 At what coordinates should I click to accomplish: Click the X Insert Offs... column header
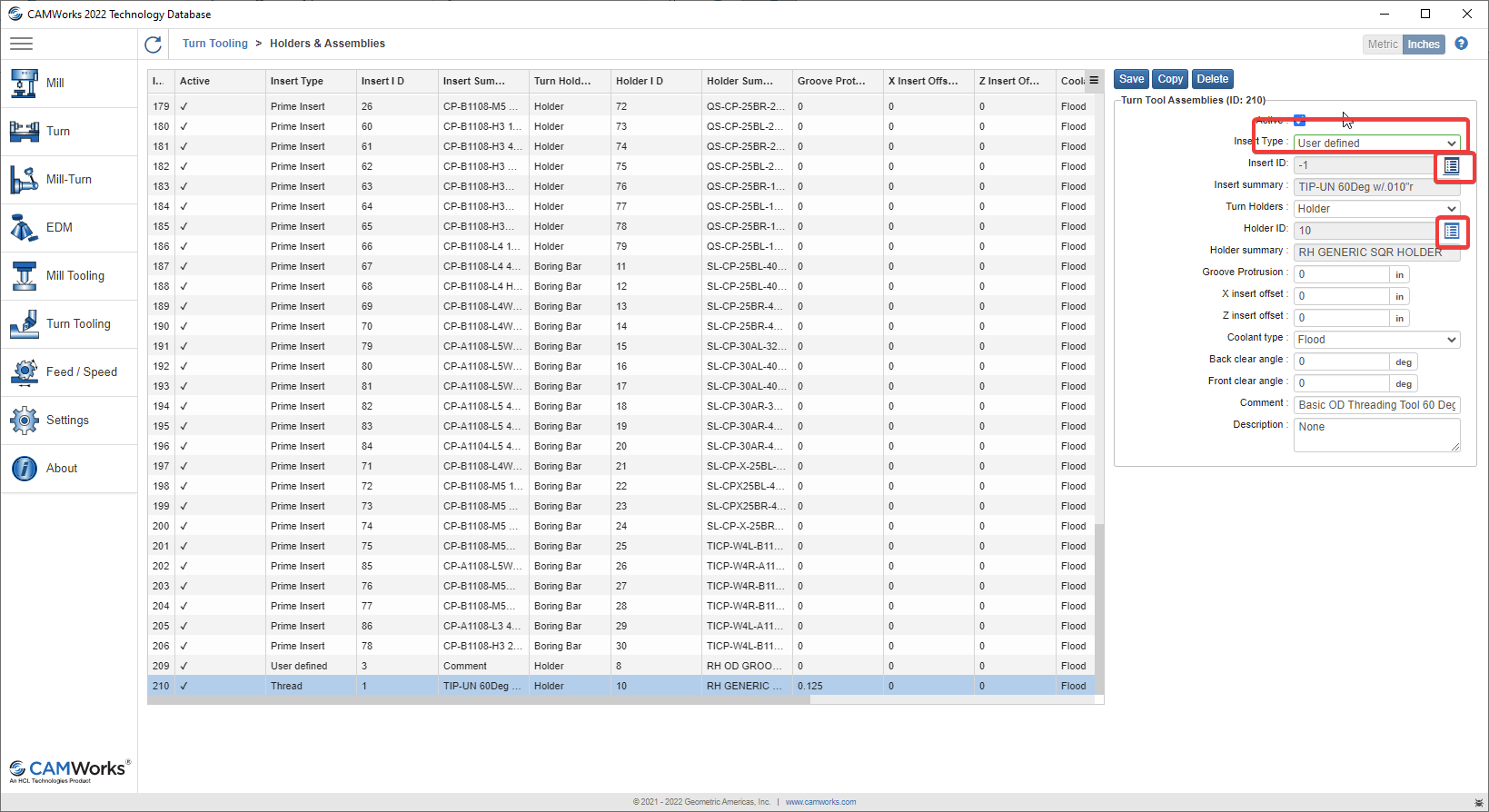pos(928,81)
